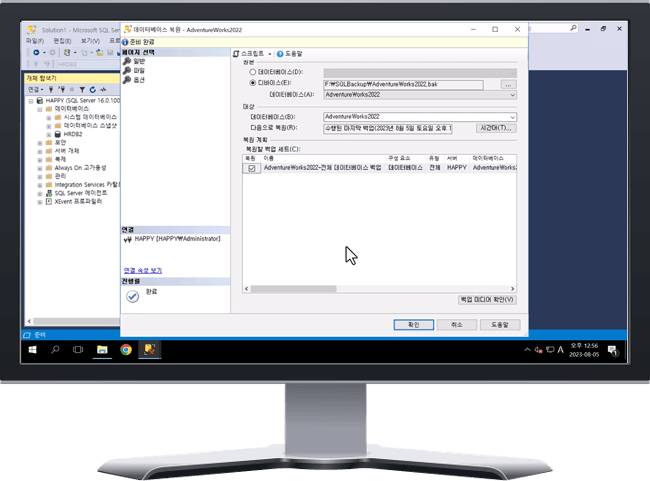Click the device path field F:\SQLBackup\AdventureWorks2022.bak
This screenshot has width=650, height=481.
pyautogui.click(x=403, y=85)
